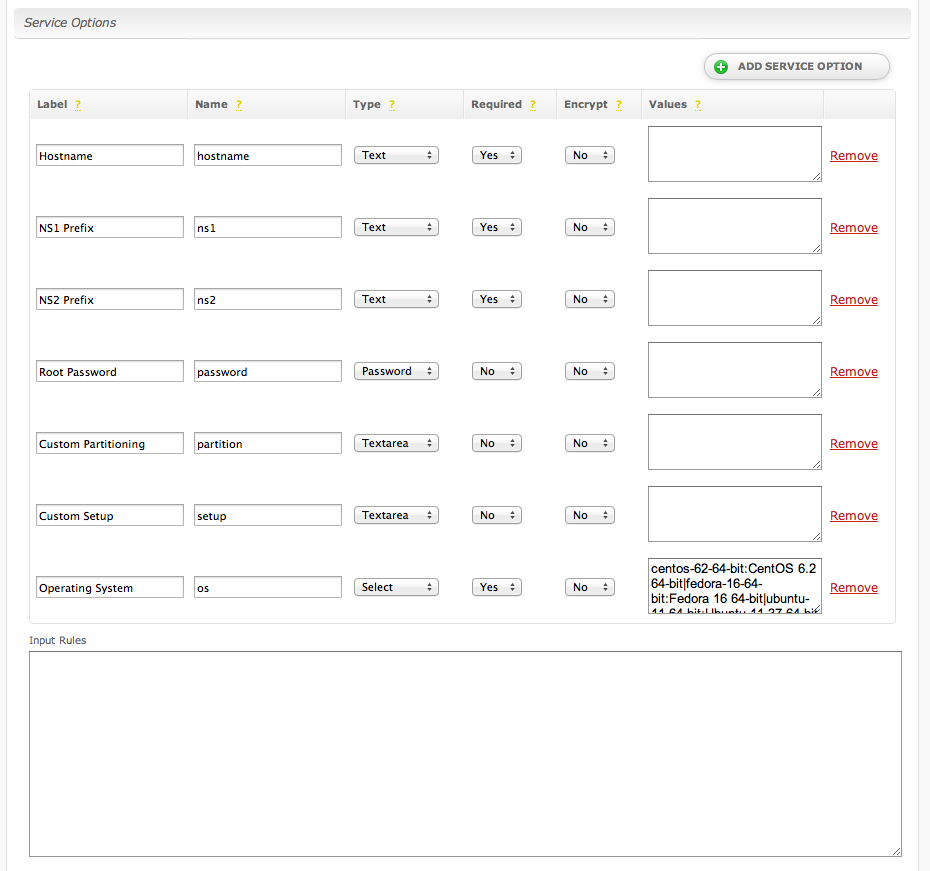Click the help icon beside Name header
This screenshot has height=871, width=930.
point(239,105)
